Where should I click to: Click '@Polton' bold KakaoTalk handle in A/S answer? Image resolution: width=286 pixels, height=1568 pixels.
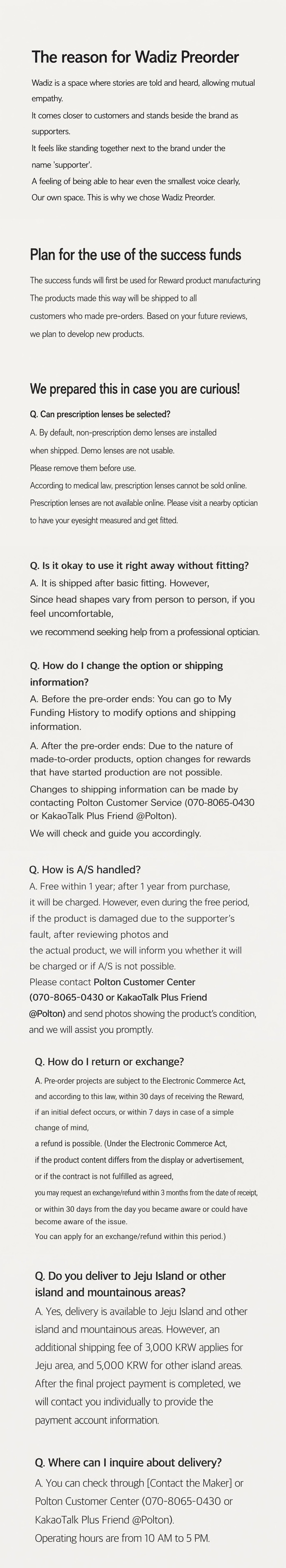pyautogui.click(x=47, y=1013)
